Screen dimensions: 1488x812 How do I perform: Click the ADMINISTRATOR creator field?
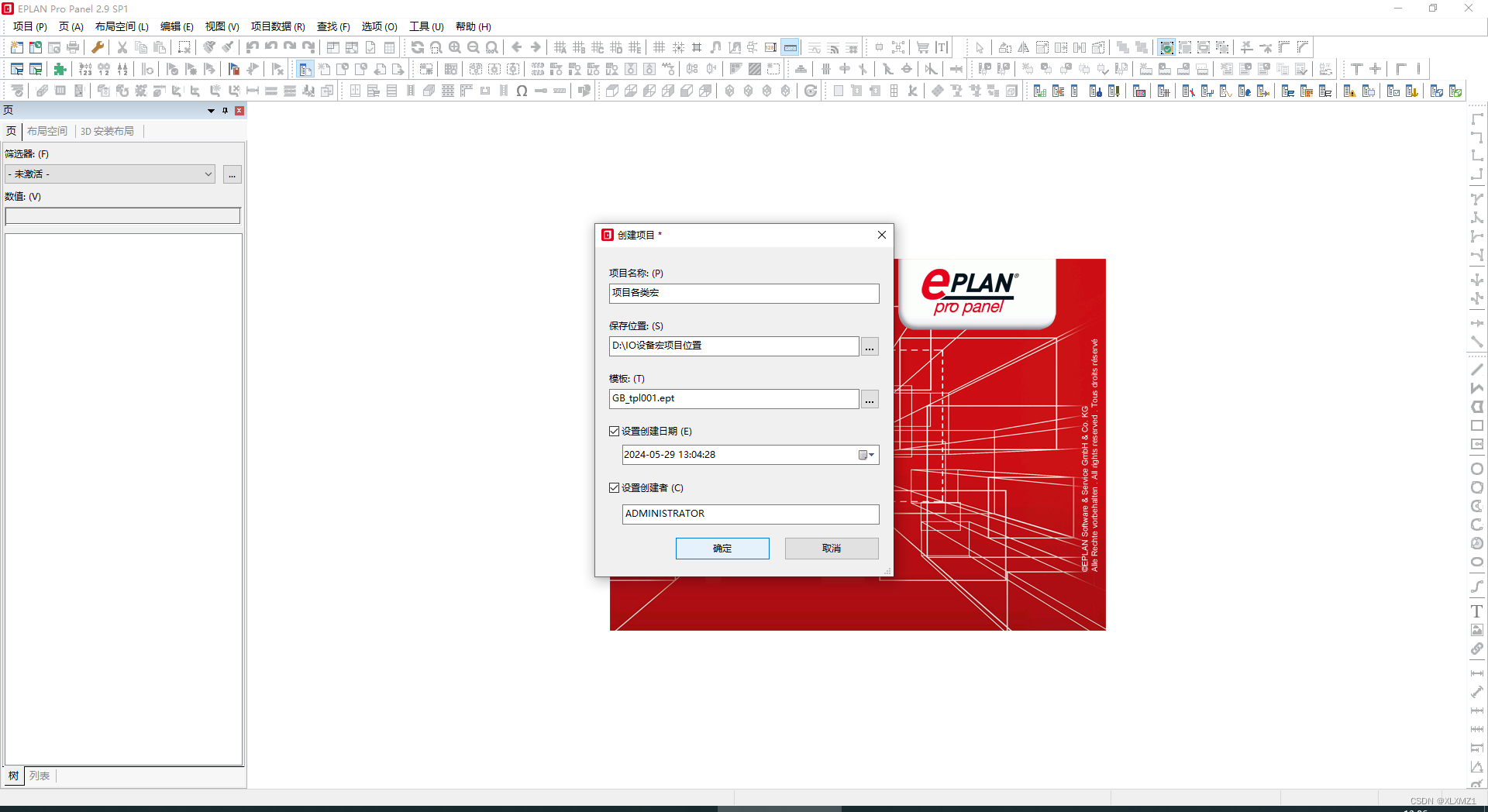750,514
